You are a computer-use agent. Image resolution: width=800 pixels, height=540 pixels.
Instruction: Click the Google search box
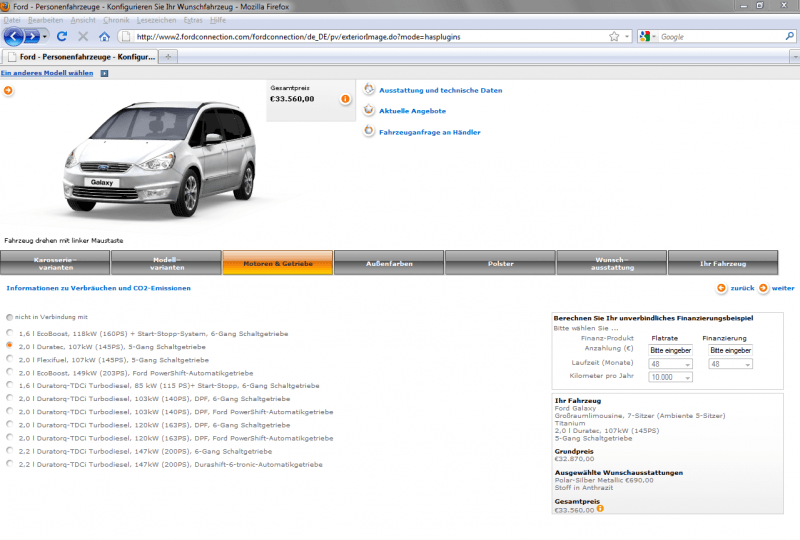(x=720, y=37)
